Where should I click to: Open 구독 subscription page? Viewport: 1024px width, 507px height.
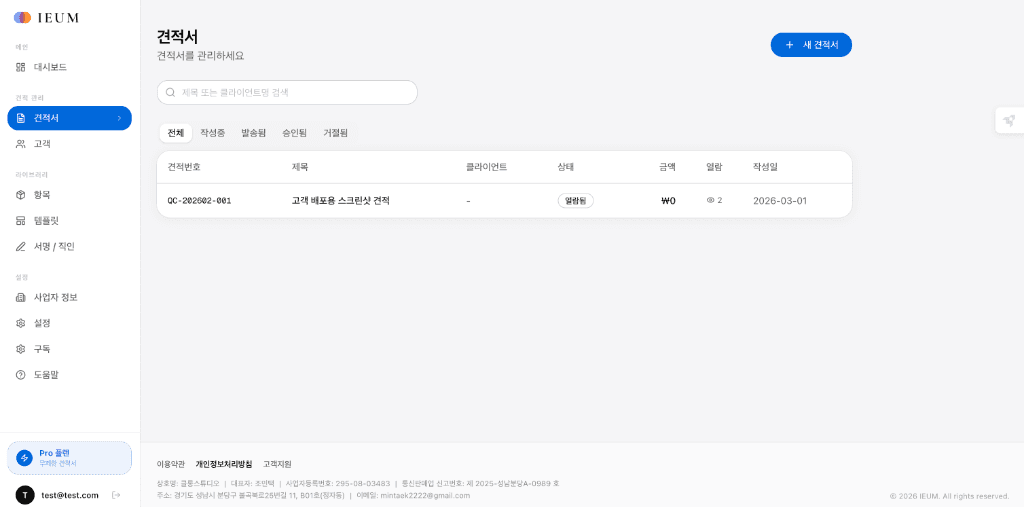69,349
